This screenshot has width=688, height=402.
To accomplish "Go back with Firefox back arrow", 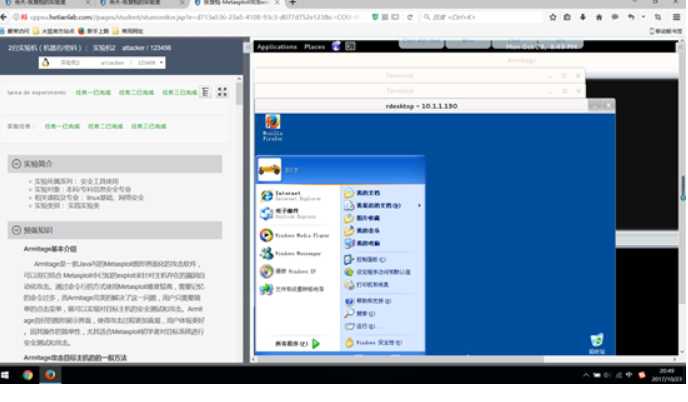I will 4,17.
